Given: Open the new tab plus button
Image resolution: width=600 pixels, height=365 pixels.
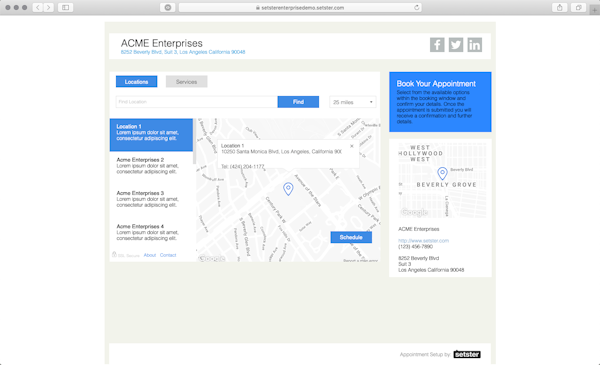Looking at the screenshot, I should point(594,10).
